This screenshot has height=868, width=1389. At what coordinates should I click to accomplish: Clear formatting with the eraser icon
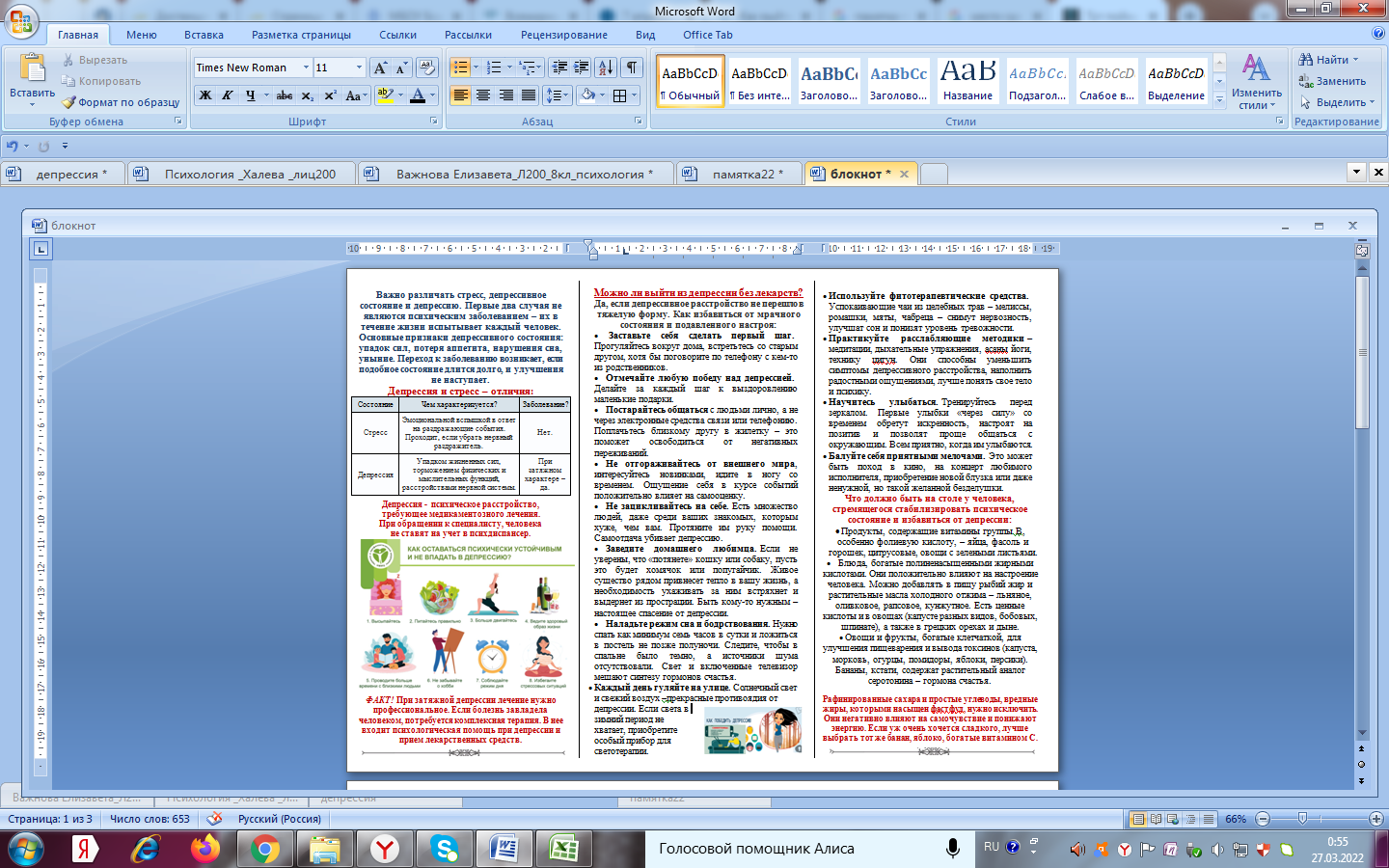click(426, 68)
